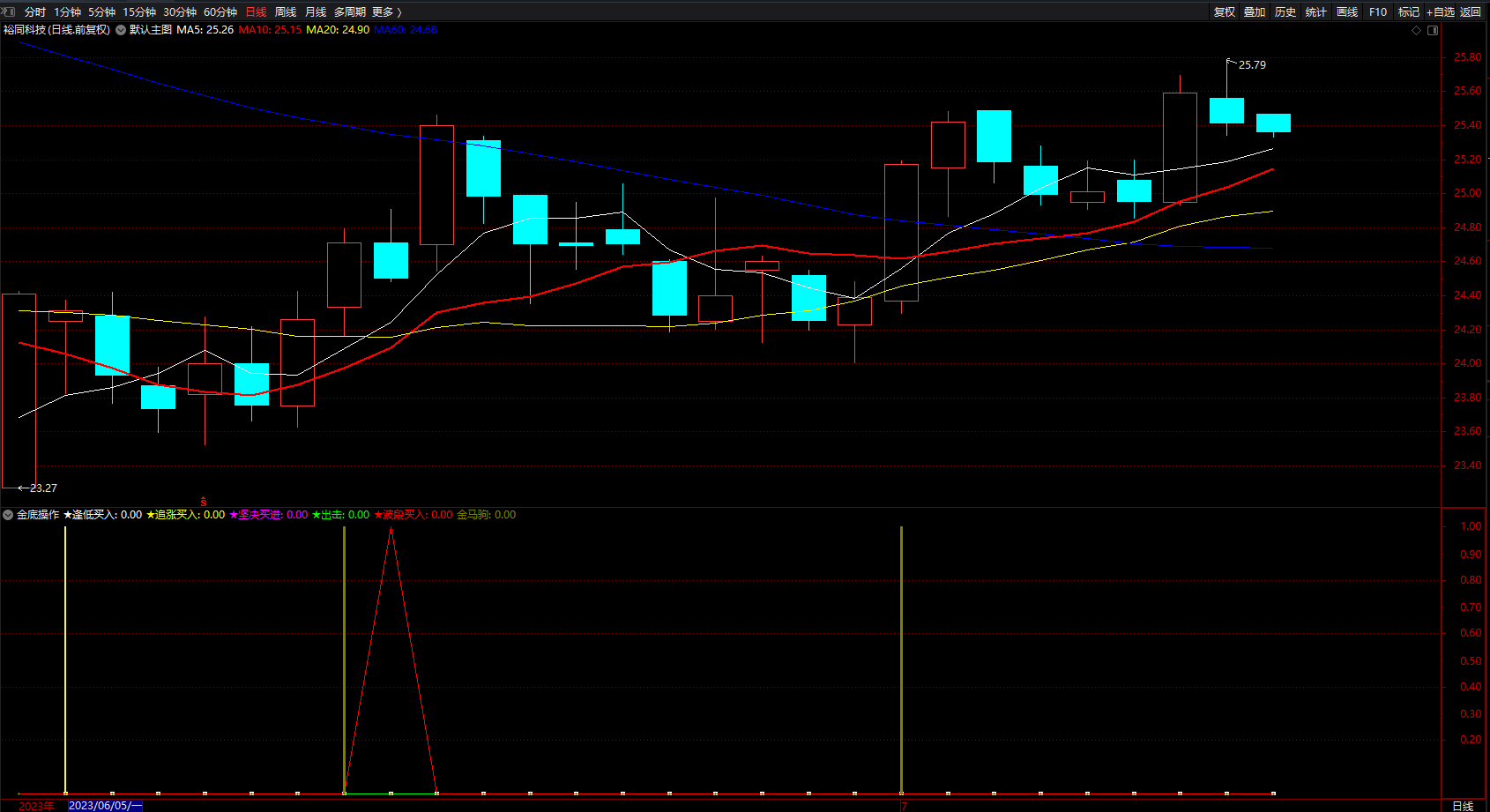This screenshot has height=812, width=1490.
Task: Click the 2023年 year label
Action: pyautogui.click(x=36, y=806)
